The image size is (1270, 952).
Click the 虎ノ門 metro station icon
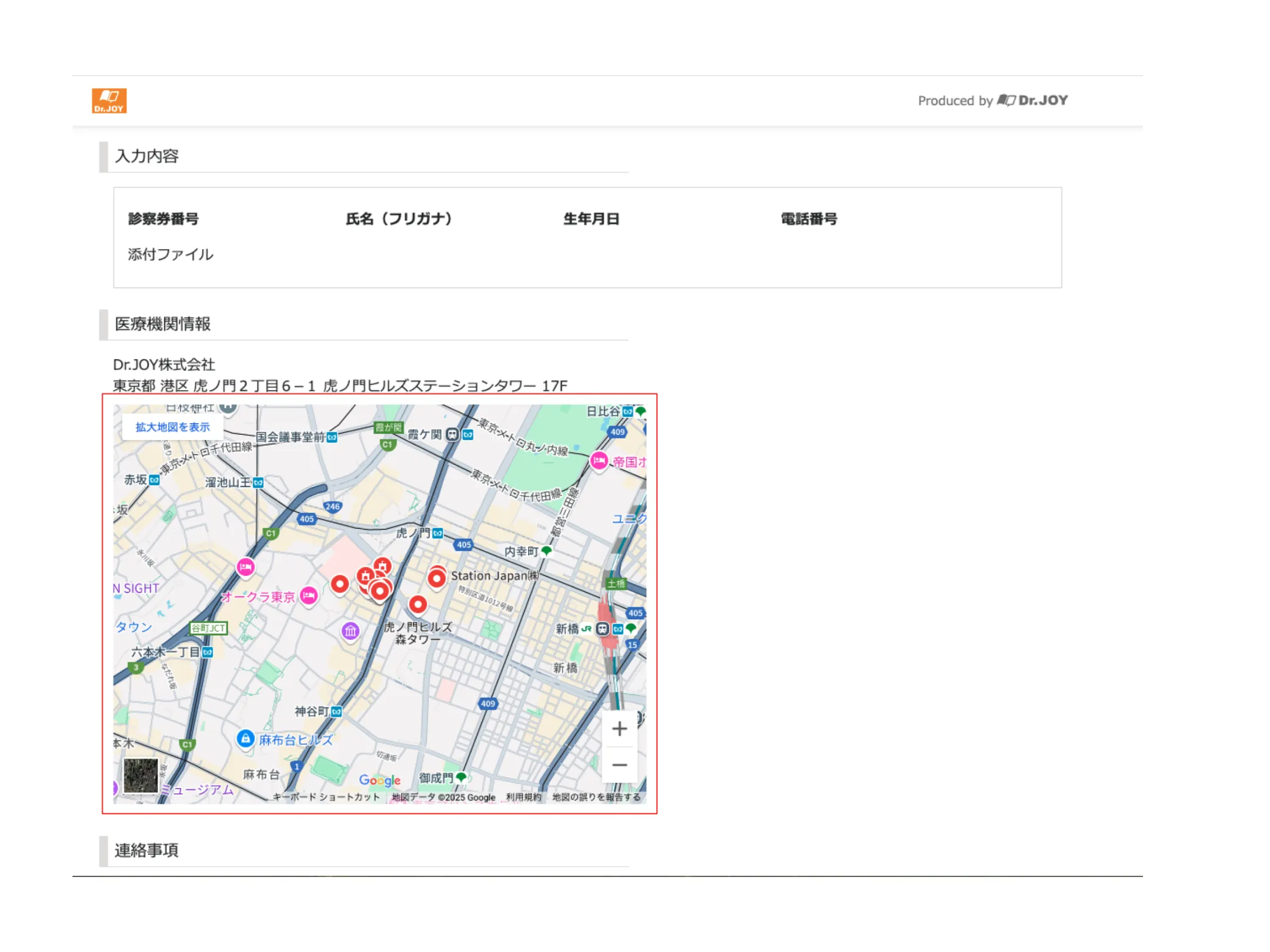coord(437,534)
